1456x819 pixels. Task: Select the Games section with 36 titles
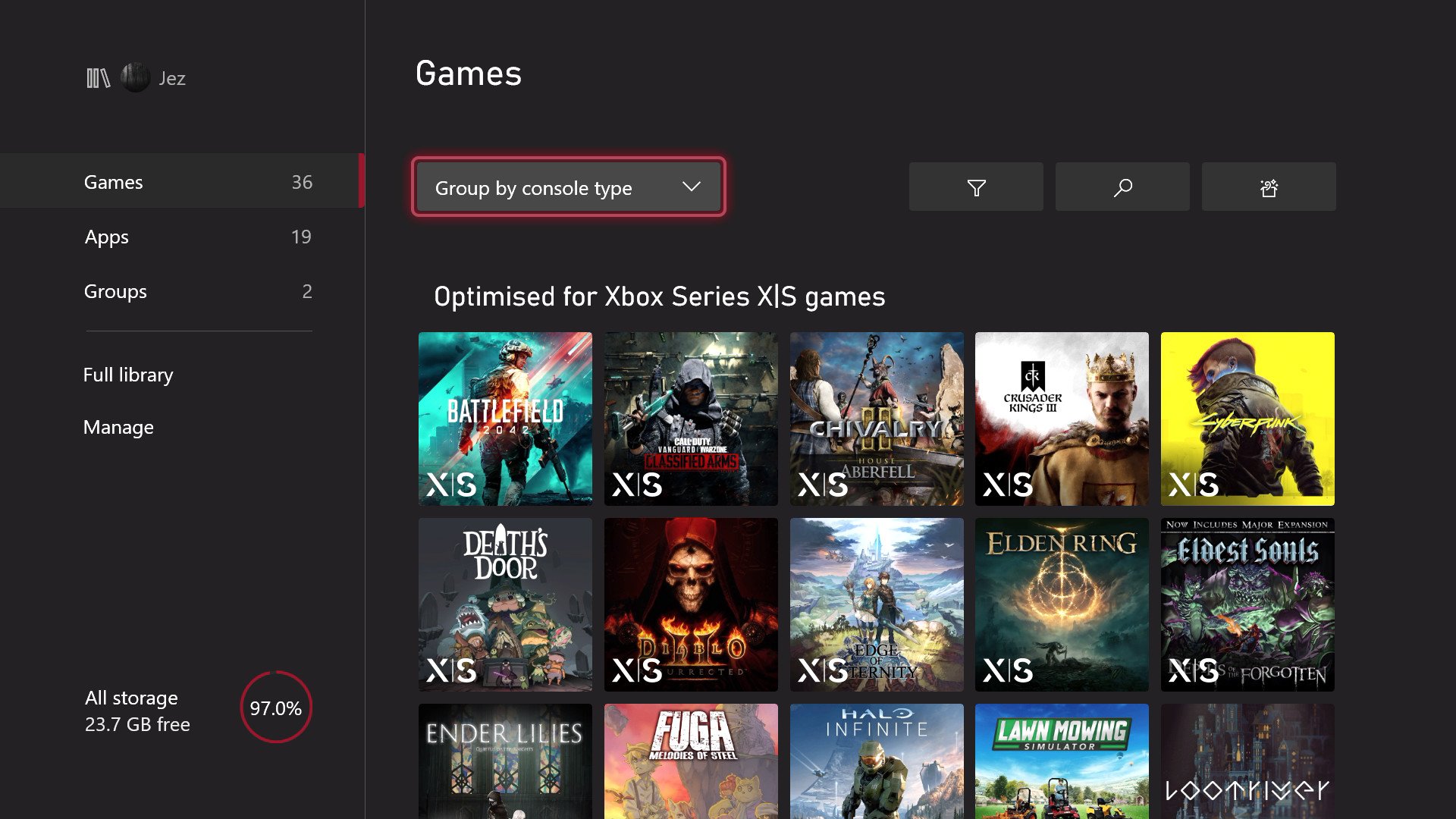tap(197, 181)
